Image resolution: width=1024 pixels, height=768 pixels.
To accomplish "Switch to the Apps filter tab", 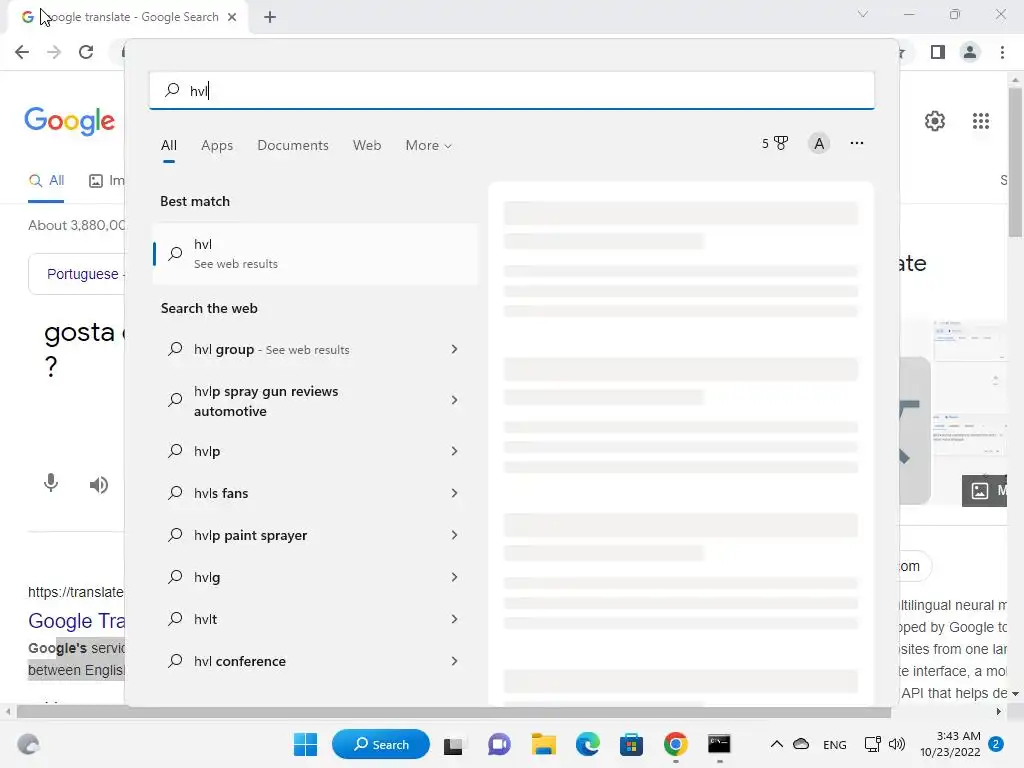I will [x=217, y=145].
